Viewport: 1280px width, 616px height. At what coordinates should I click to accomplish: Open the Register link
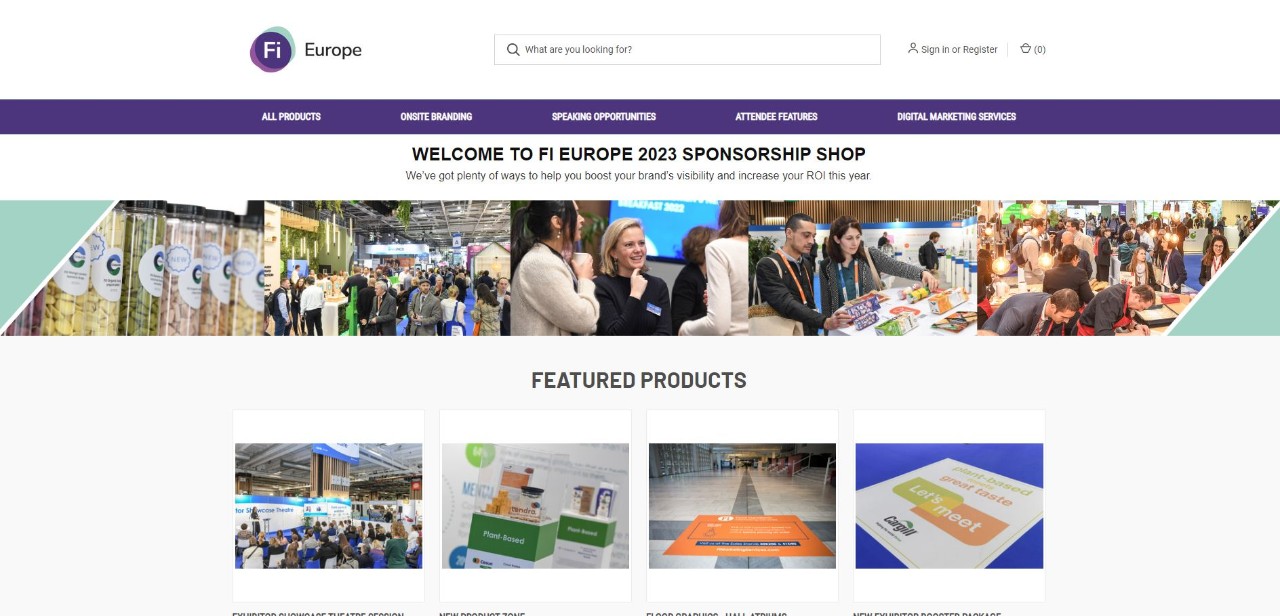(980, 49)
